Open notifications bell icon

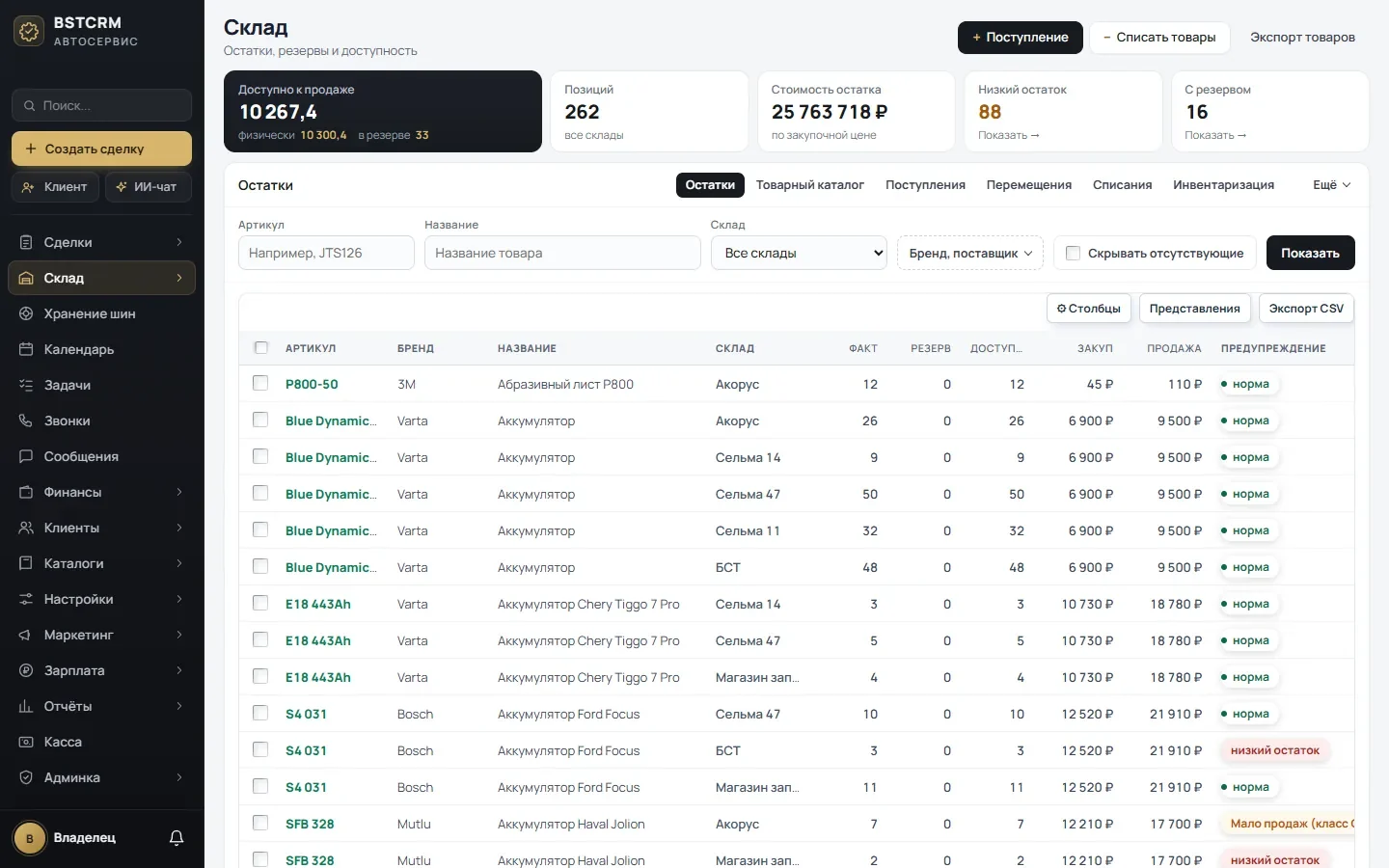pos(177,838)
